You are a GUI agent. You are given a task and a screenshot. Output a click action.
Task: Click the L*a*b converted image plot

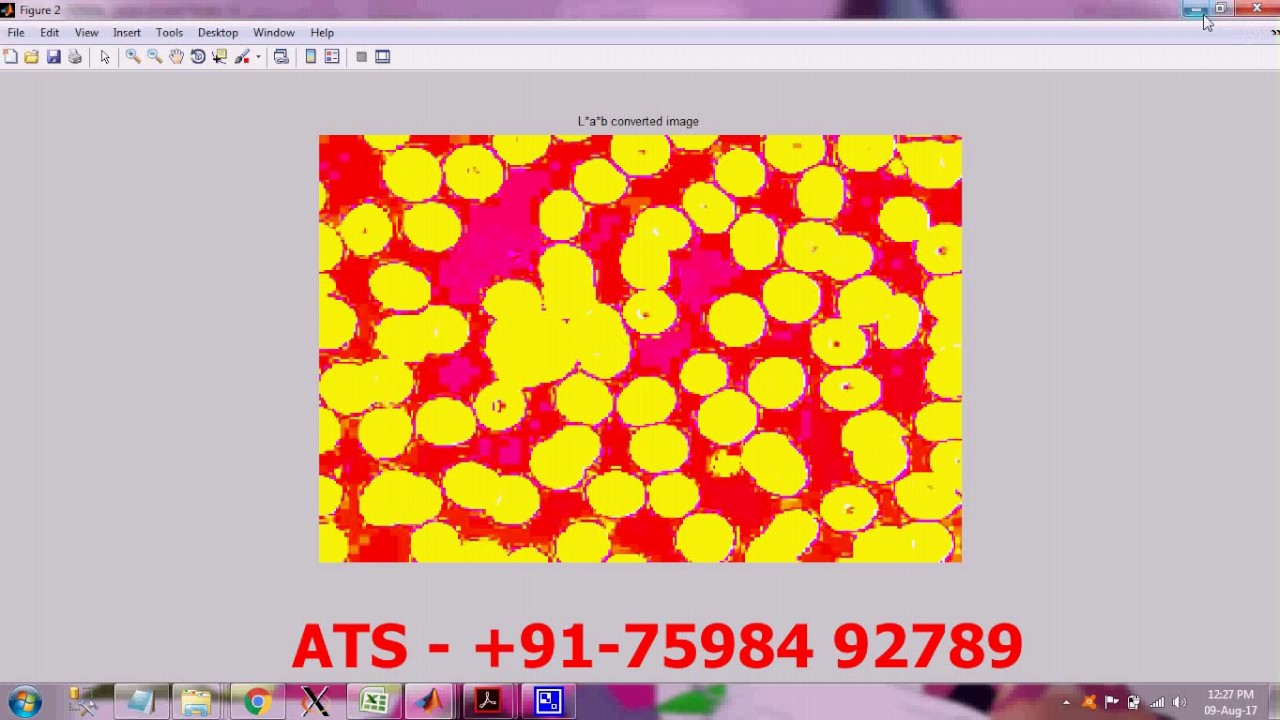640,348
